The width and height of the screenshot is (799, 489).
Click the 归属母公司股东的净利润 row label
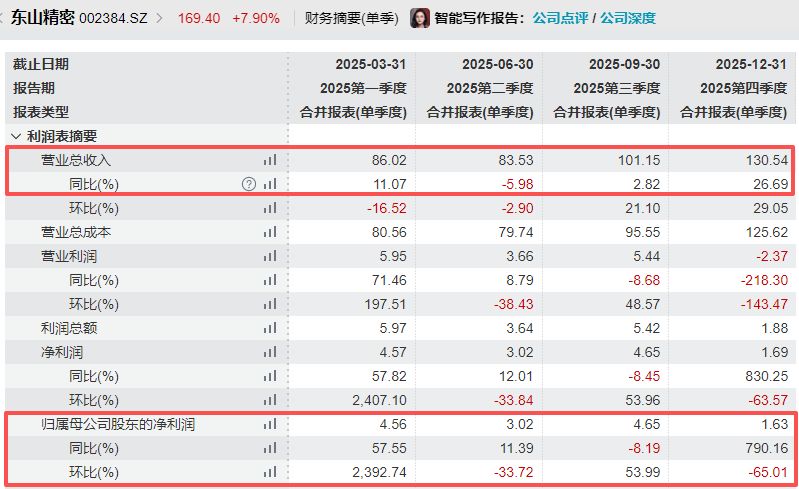[x=118, y=424]
